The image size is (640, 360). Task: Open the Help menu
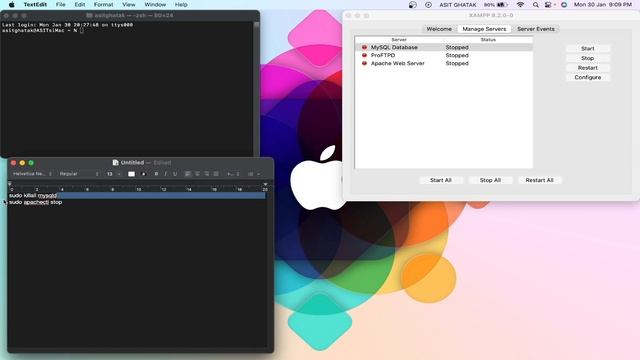click(x=181, y=5)
